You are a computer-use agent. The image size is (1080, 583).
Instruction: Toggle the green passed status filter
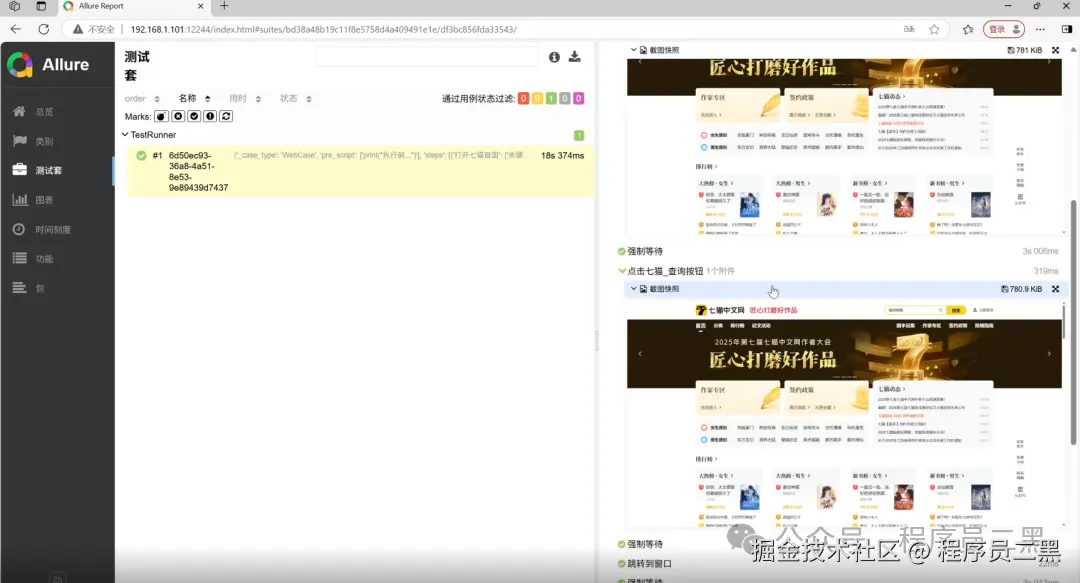click(x=551, y=99)
